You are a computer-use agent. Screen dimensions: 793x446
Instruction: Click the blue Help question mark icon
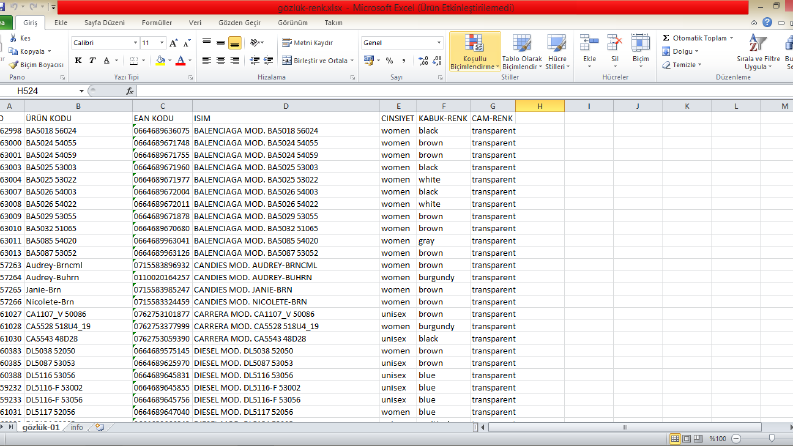click(x=767, y=22)
